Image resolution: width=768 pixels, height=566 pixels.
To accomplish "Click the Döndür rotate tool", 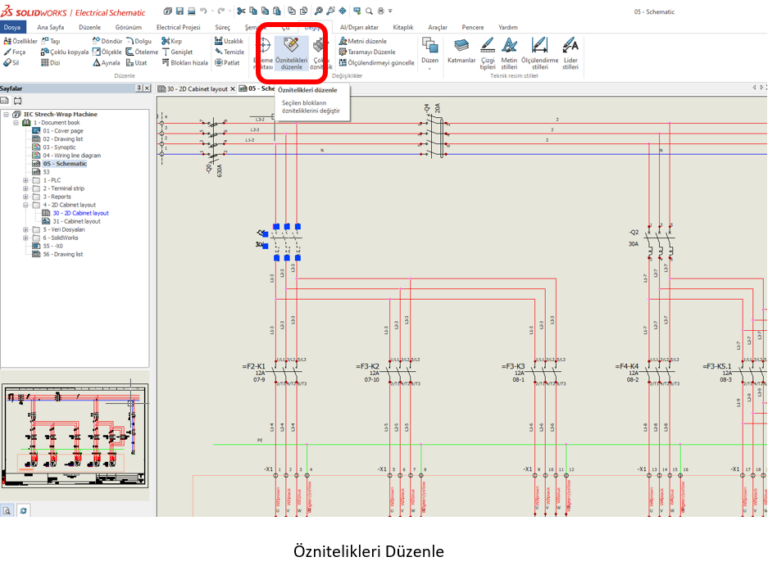I will pyautogui.click(x=104, y=40).
